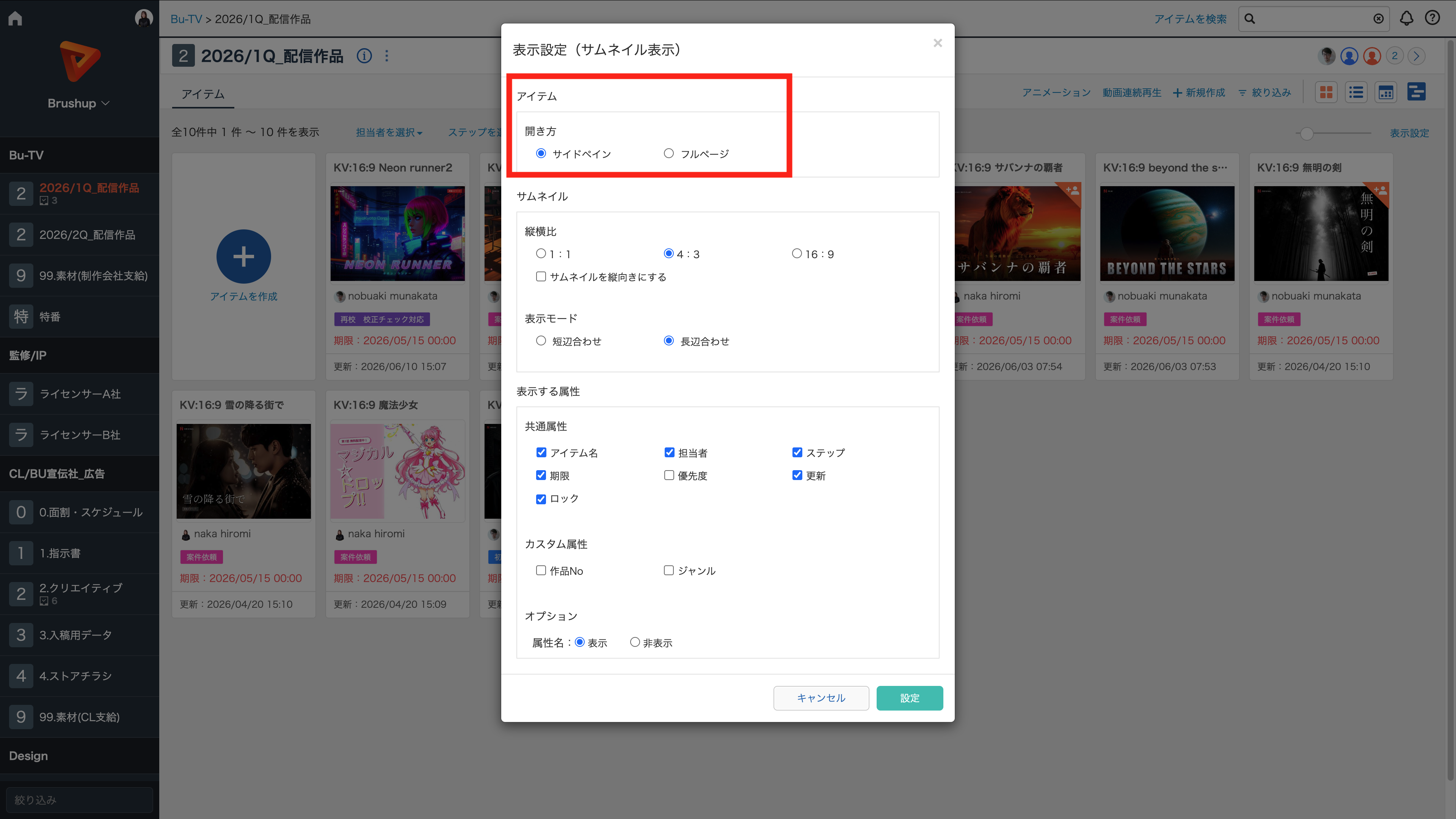Image resolution: width=1456 pixels, height=819 pixels.
Task: Check 優先度 attribute
Action: pos(669,475)
